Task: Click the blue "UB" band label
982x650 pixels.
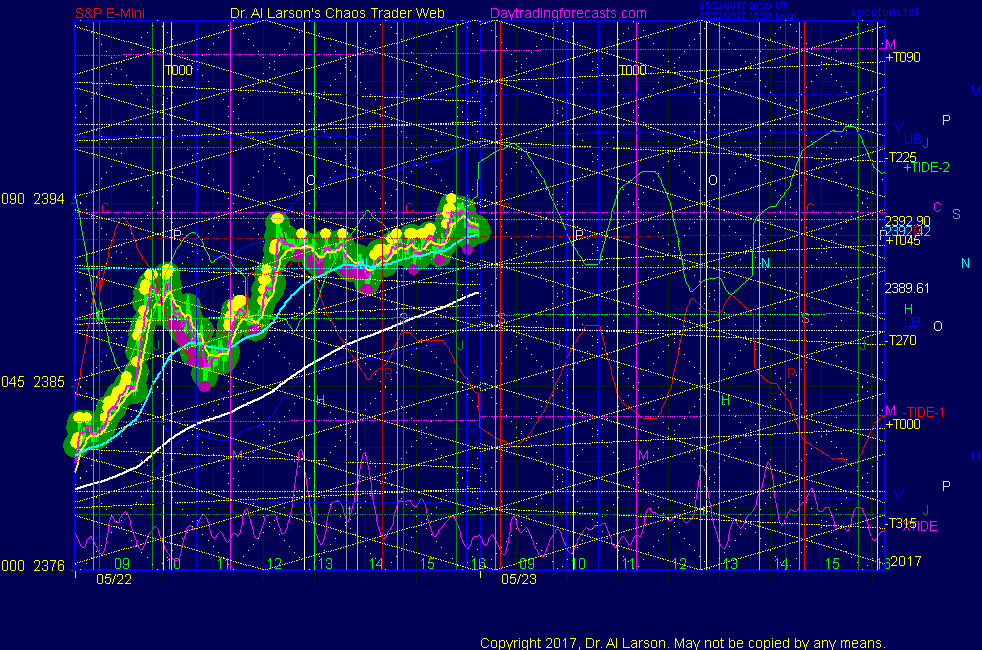Action: pos(913,139)
